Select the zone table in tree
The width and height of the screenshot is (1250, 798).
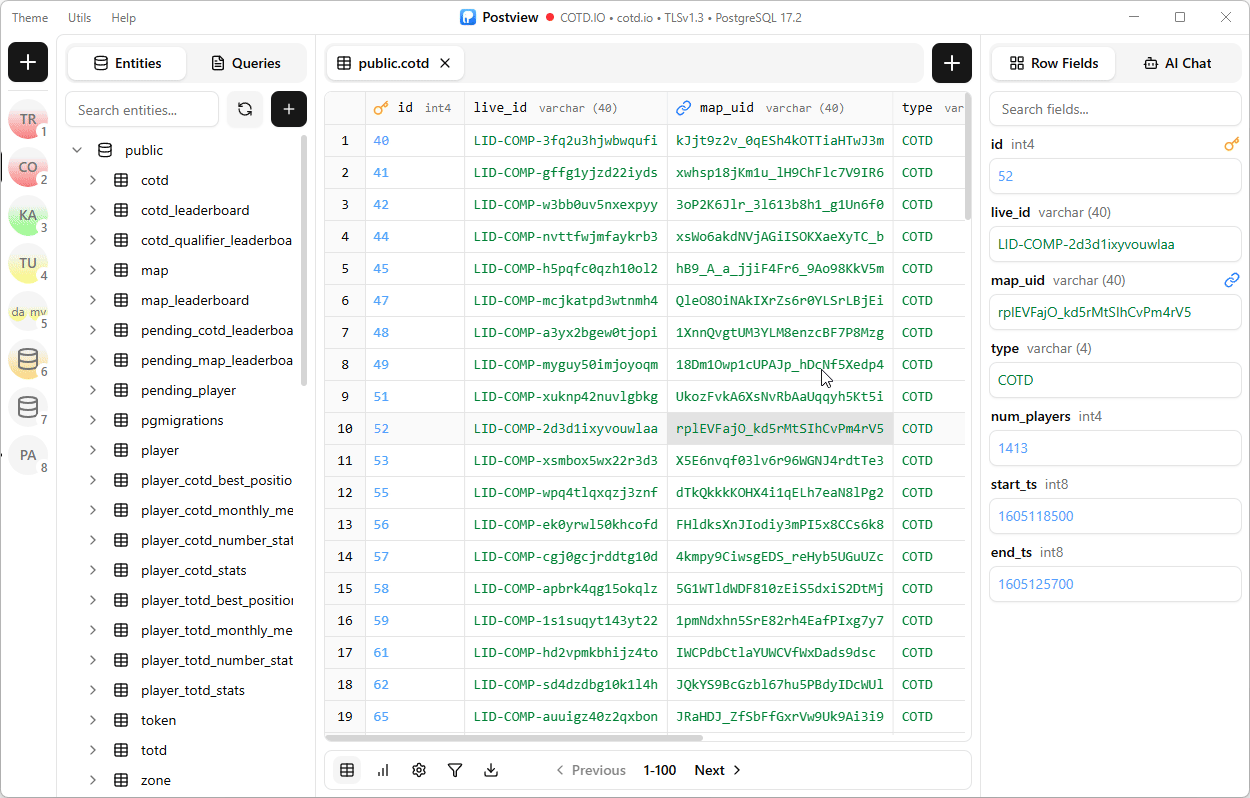coord(156,780)
